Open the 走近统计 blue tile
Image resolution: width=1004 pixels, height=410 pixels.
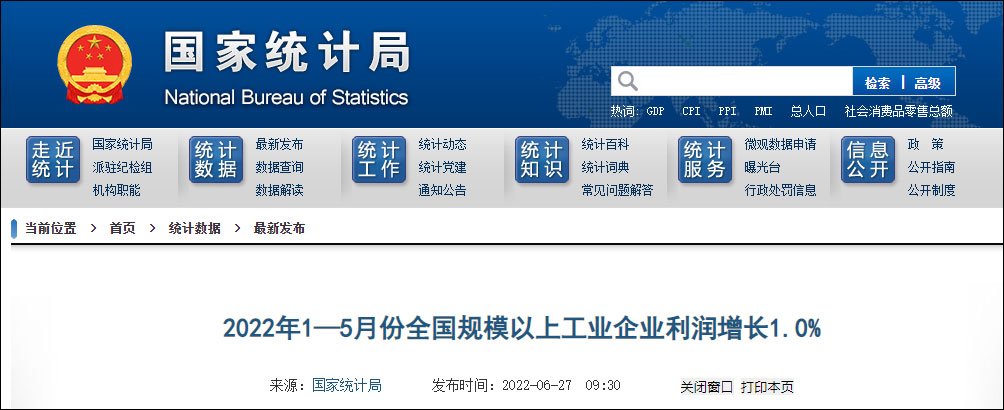[x=53, y=160]
